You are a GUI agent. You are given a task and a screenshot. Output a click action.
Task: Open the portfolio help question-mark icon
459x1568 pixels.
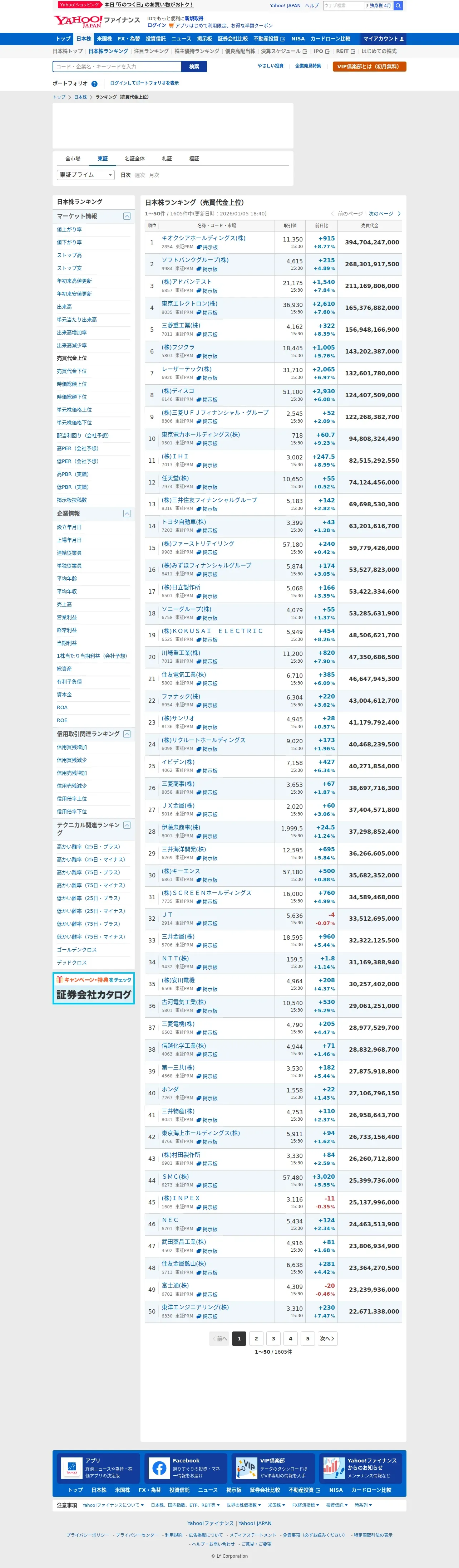(94, 84)
